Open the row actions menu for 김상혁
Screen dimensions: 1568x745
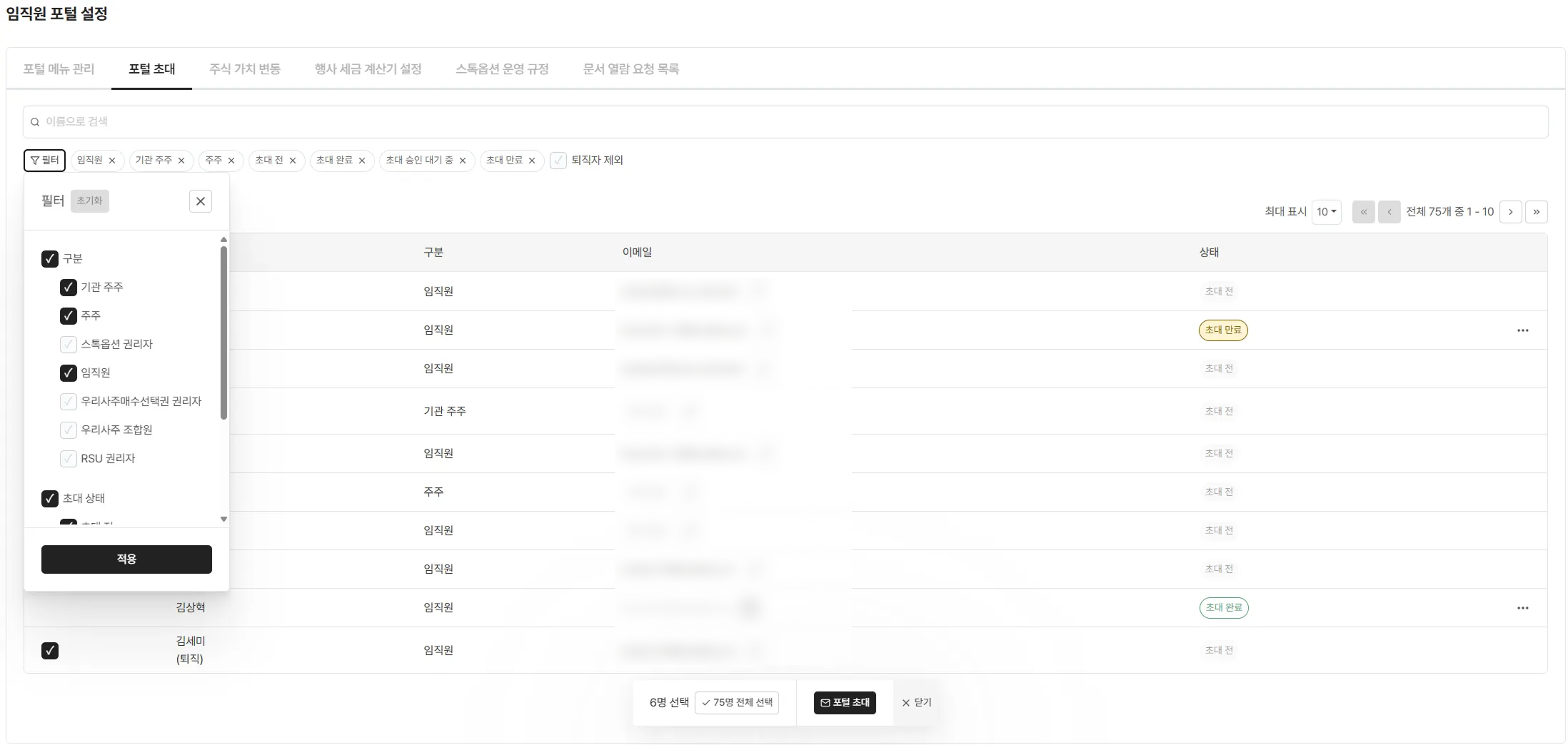[x=1523, y=608]
